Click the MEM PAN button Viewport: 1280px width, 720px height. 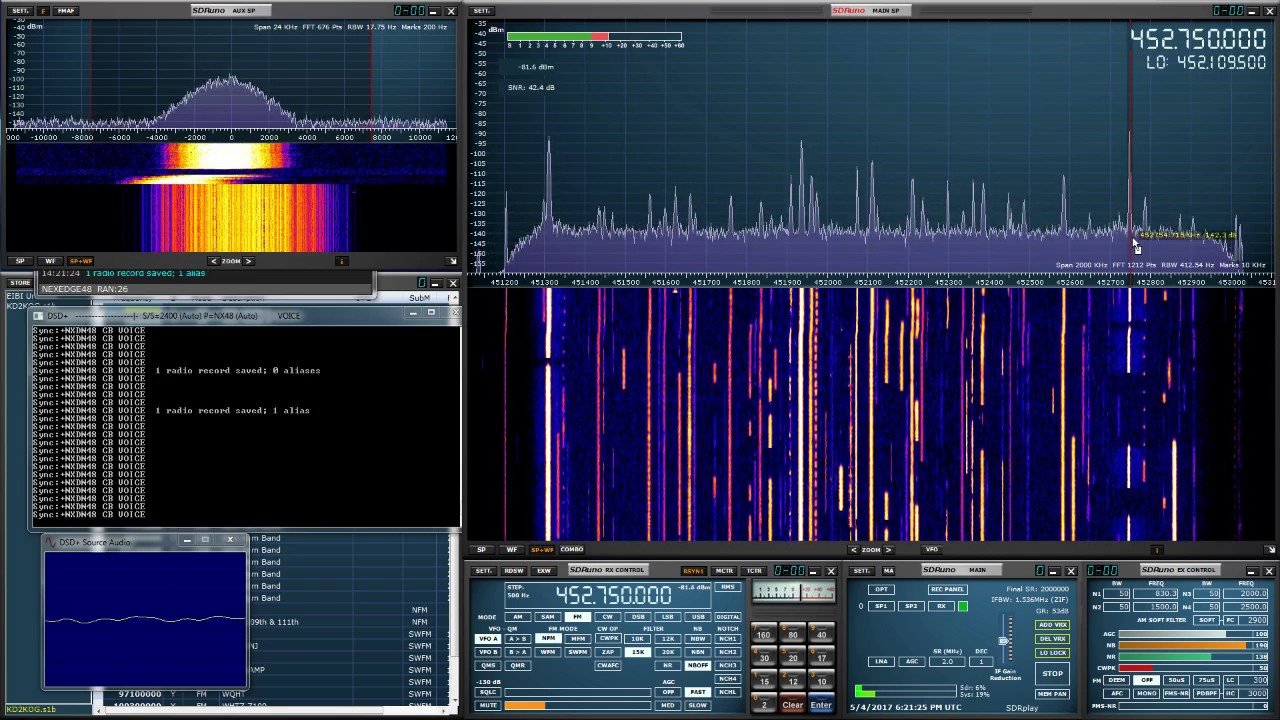point(1053,694)
